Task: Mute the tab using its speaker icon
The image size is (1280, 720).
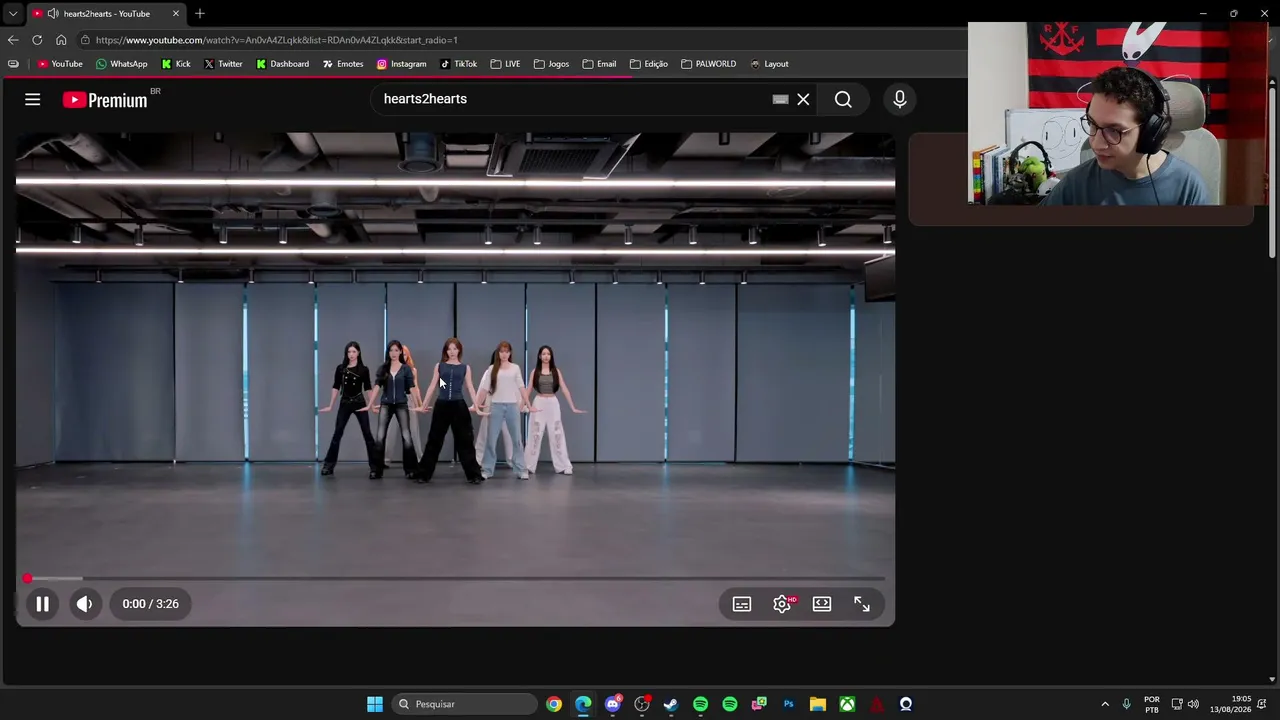Action: pos(52,14)
